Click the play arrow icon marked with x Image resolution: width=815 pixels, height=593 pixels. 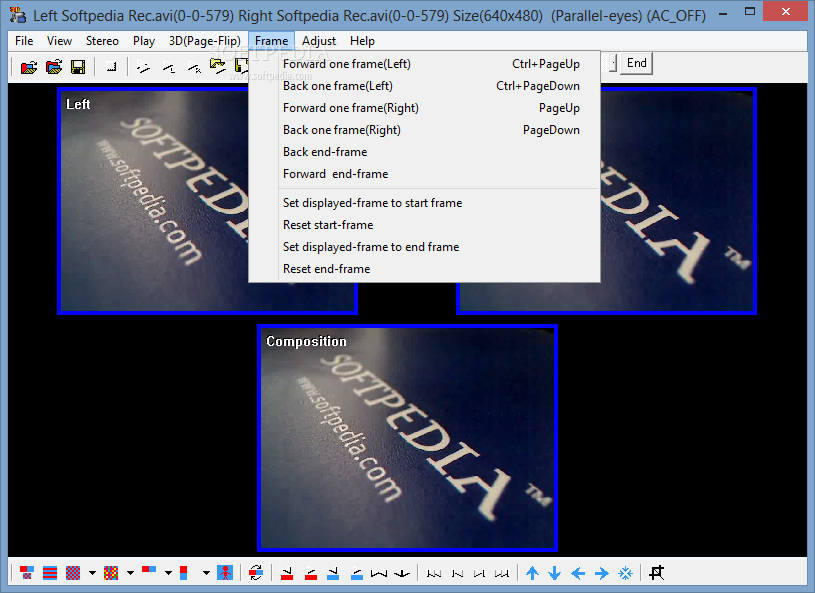click(194, 67)
